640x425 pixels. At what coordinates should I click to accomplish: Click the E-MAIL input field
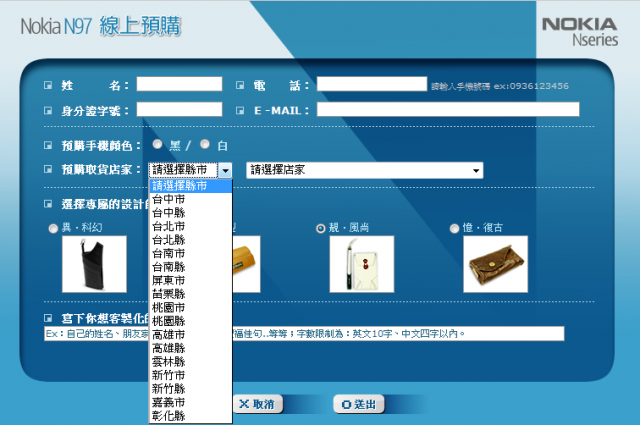coord(448,109)
